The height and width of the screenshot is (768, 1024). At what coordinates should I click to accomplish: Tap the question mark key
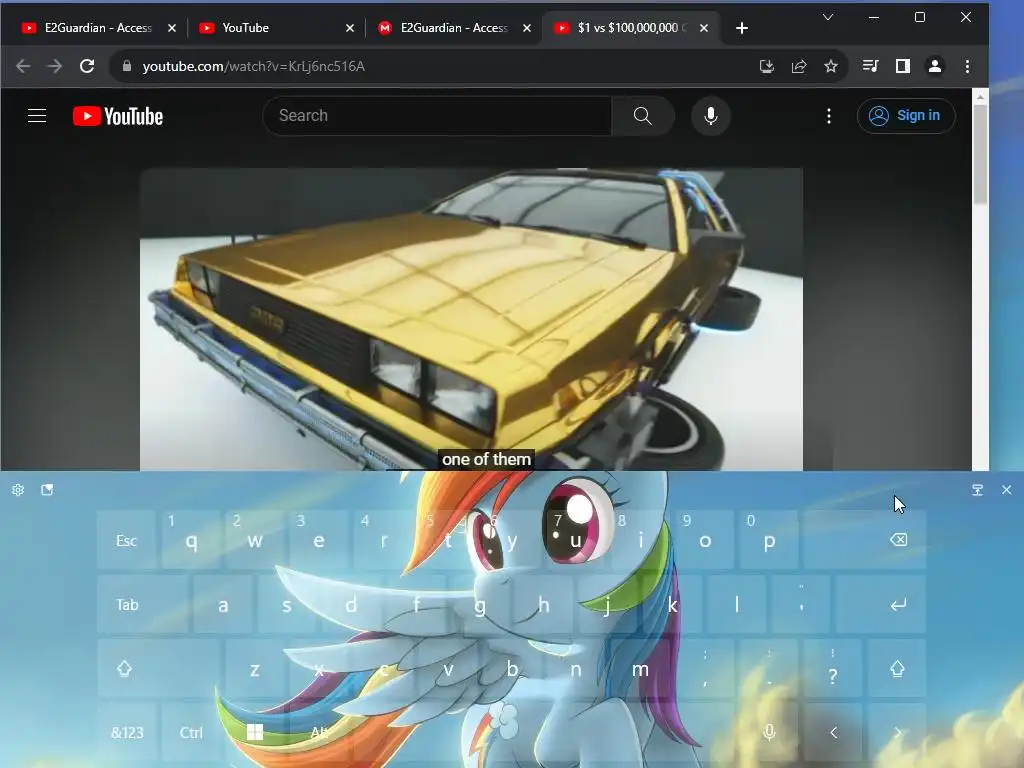pyautogui.click(x=833, y=669)
